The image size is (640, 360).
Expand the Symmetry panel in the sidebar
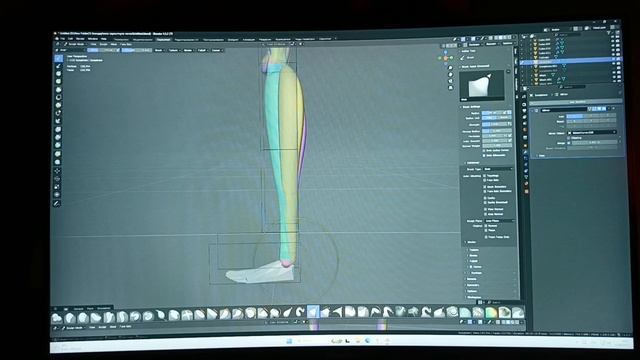point(473,285)
